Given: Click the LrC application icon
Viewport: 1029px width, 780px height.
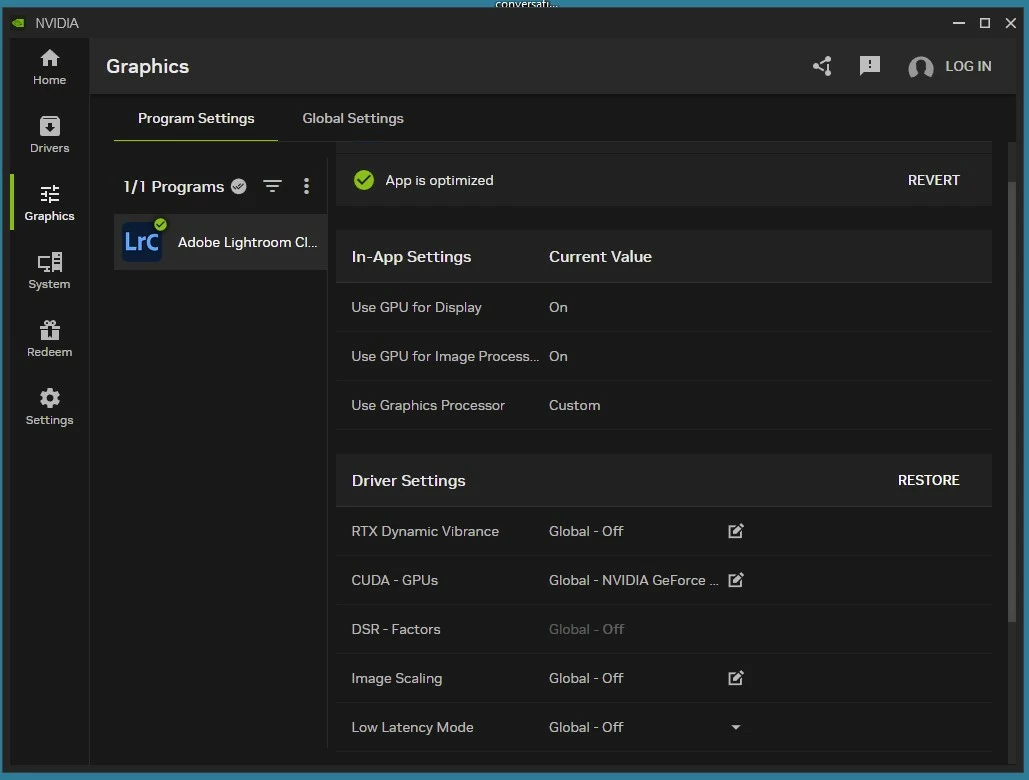Looking at the screenshot, I should tap(142, 242).
